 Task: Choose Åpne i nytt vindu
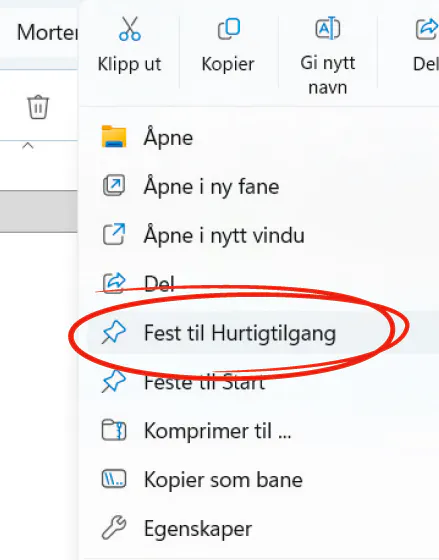pyautogui.click(x=224, y=235)
